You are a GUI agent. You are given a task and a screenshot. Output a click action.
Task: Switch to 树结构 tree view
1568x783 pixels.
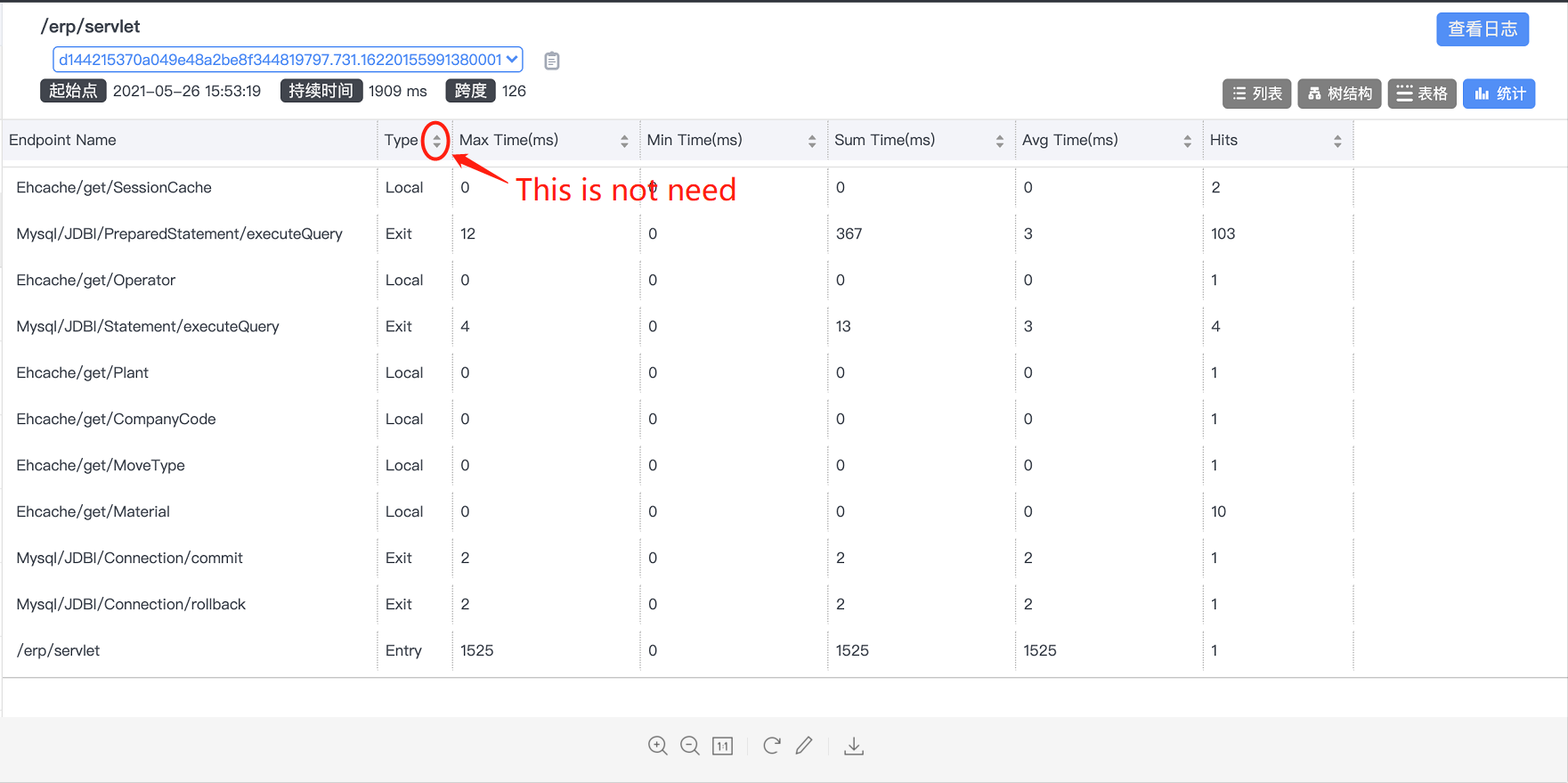pos(1340,94)
